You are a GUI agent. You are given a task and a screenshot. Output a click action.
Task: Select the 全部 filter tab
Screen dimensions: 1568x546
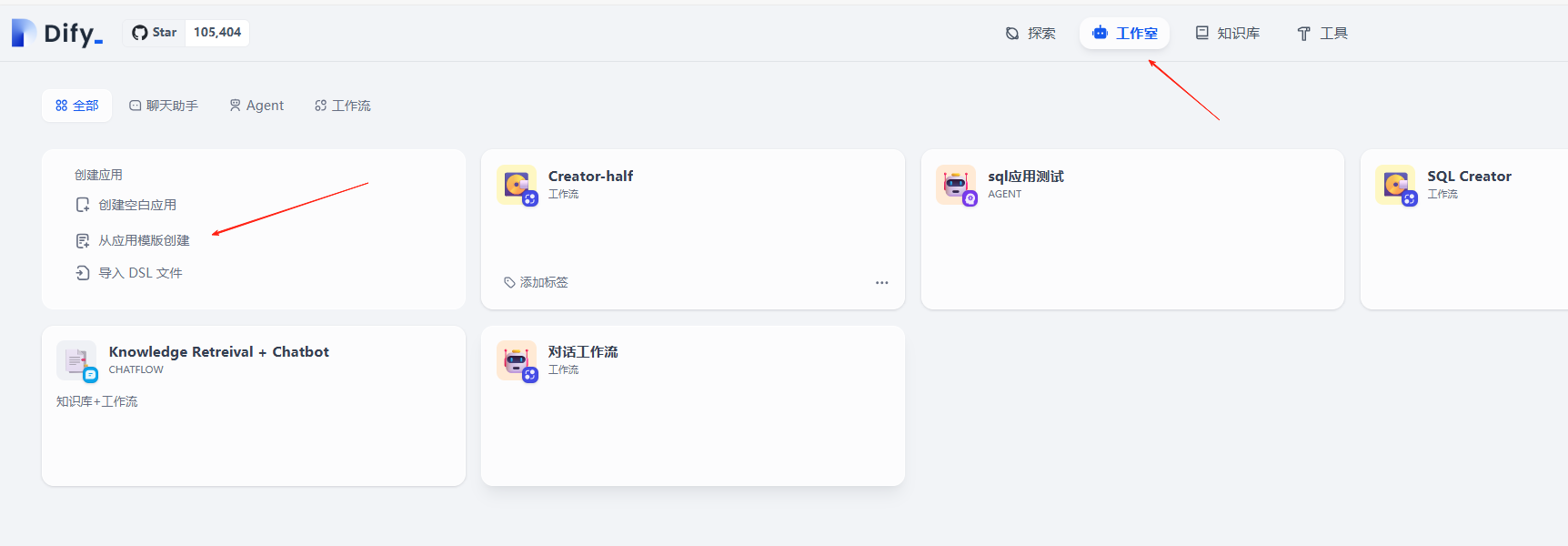[x=76, y=105]
